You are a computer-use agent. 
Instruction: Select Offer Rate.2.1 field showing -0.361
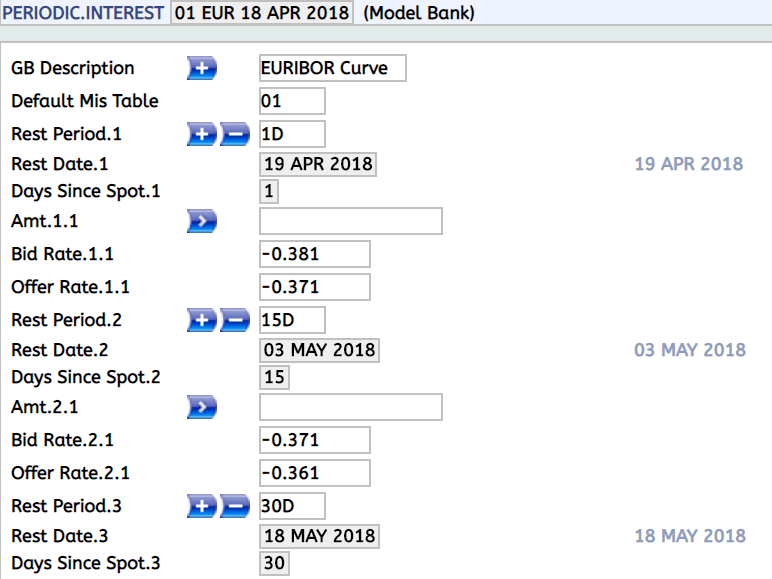[x=314, y=473]
